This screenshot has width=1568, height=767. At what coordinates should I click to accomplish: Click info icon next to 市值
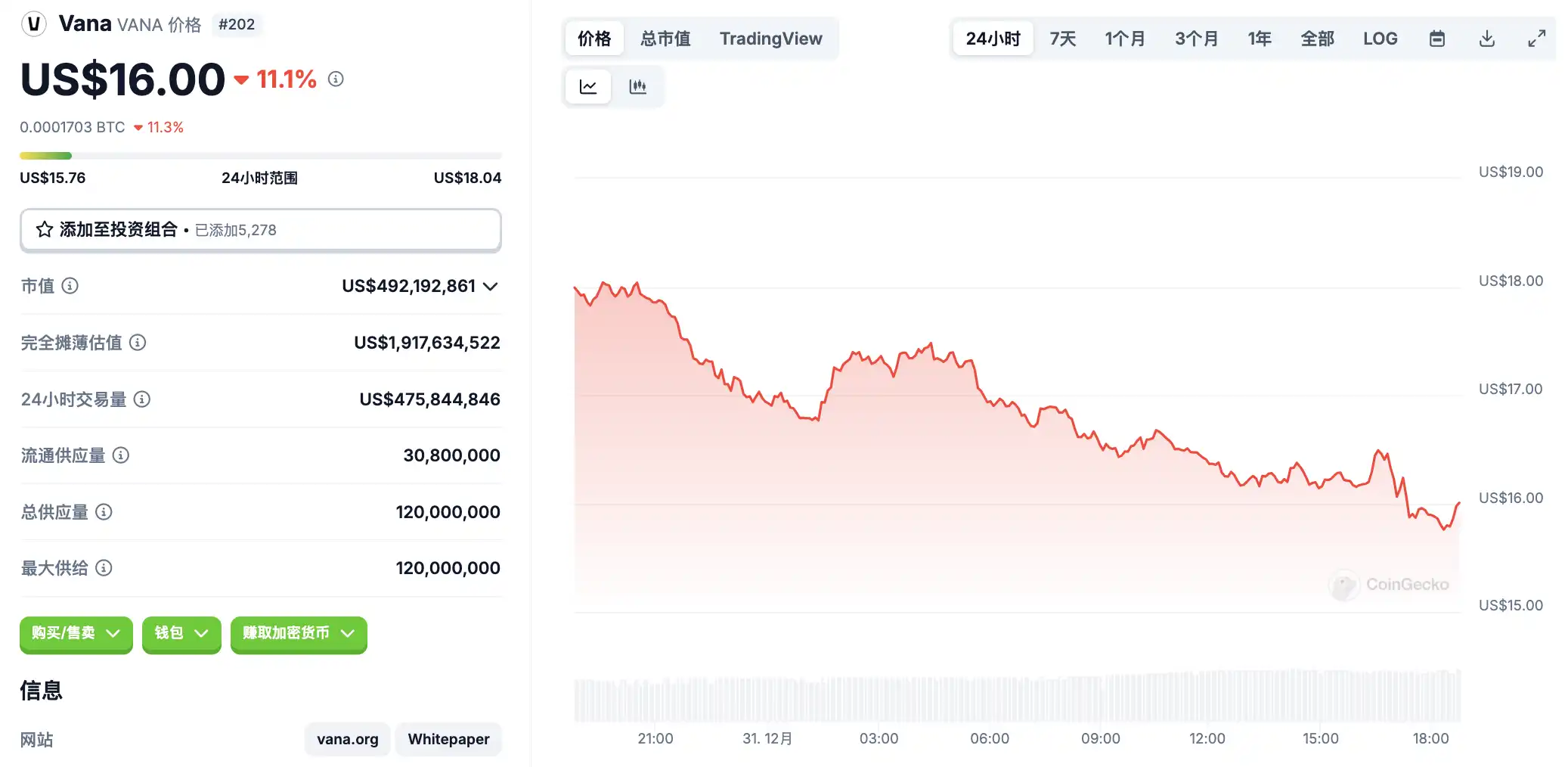click(x=70, y=286)
